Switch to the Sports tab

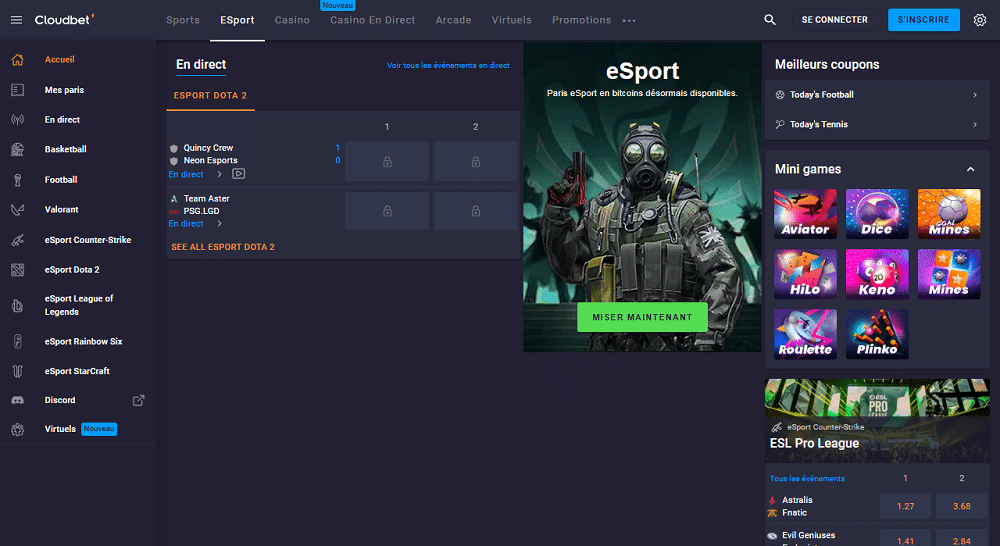[x=183, y=20]
